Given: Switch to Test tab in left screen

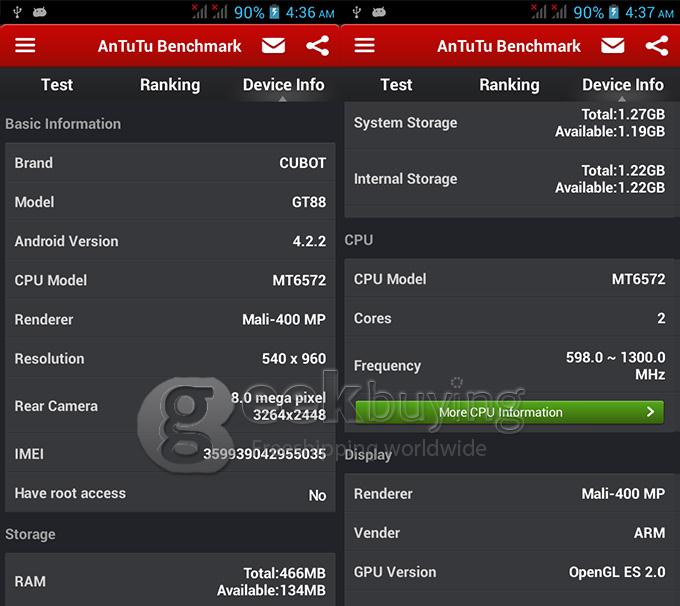Looking at the screenshot, I should pos(57,85).
